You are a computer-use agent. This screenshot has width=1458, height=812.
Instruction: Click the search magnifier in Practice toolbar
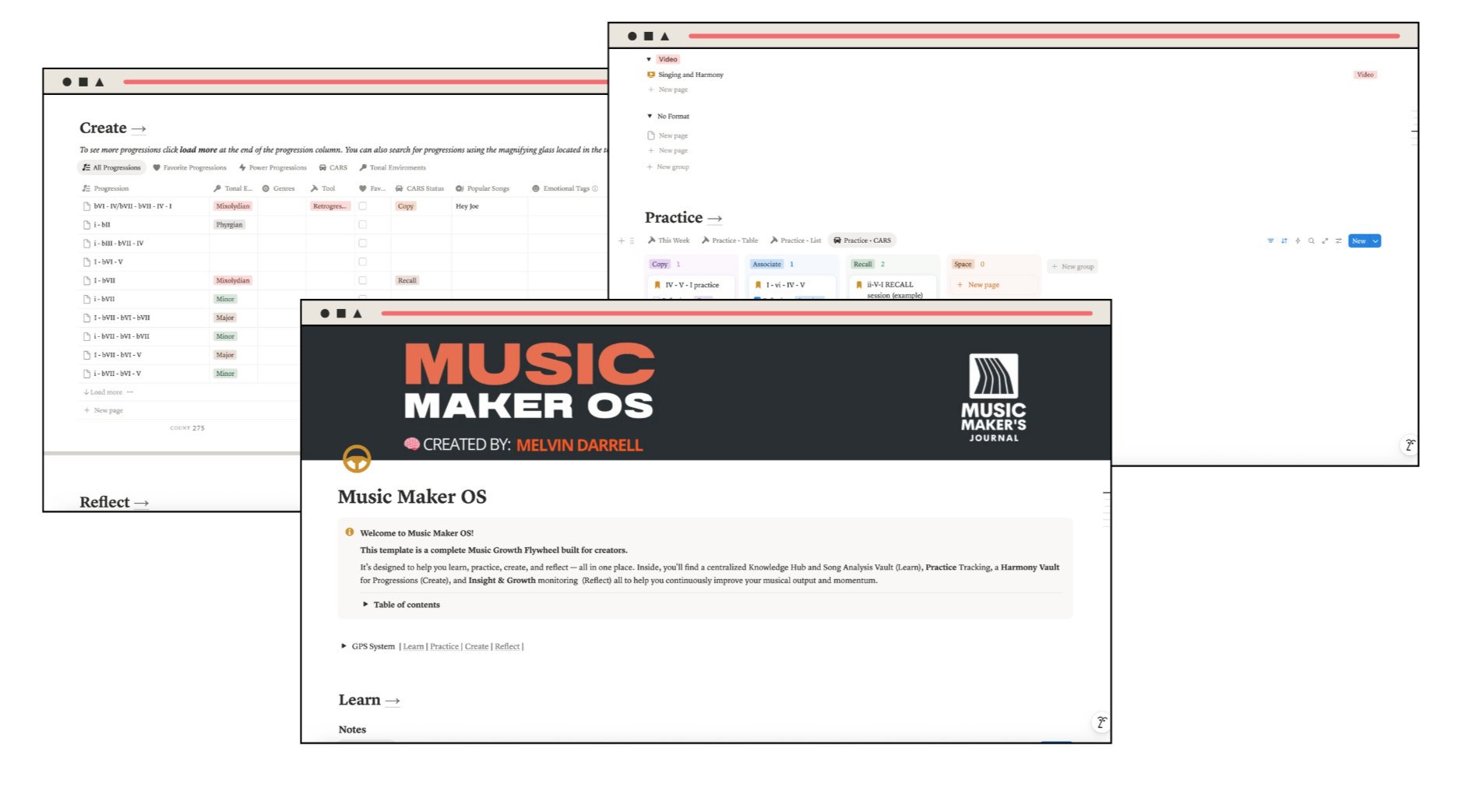1312,241
